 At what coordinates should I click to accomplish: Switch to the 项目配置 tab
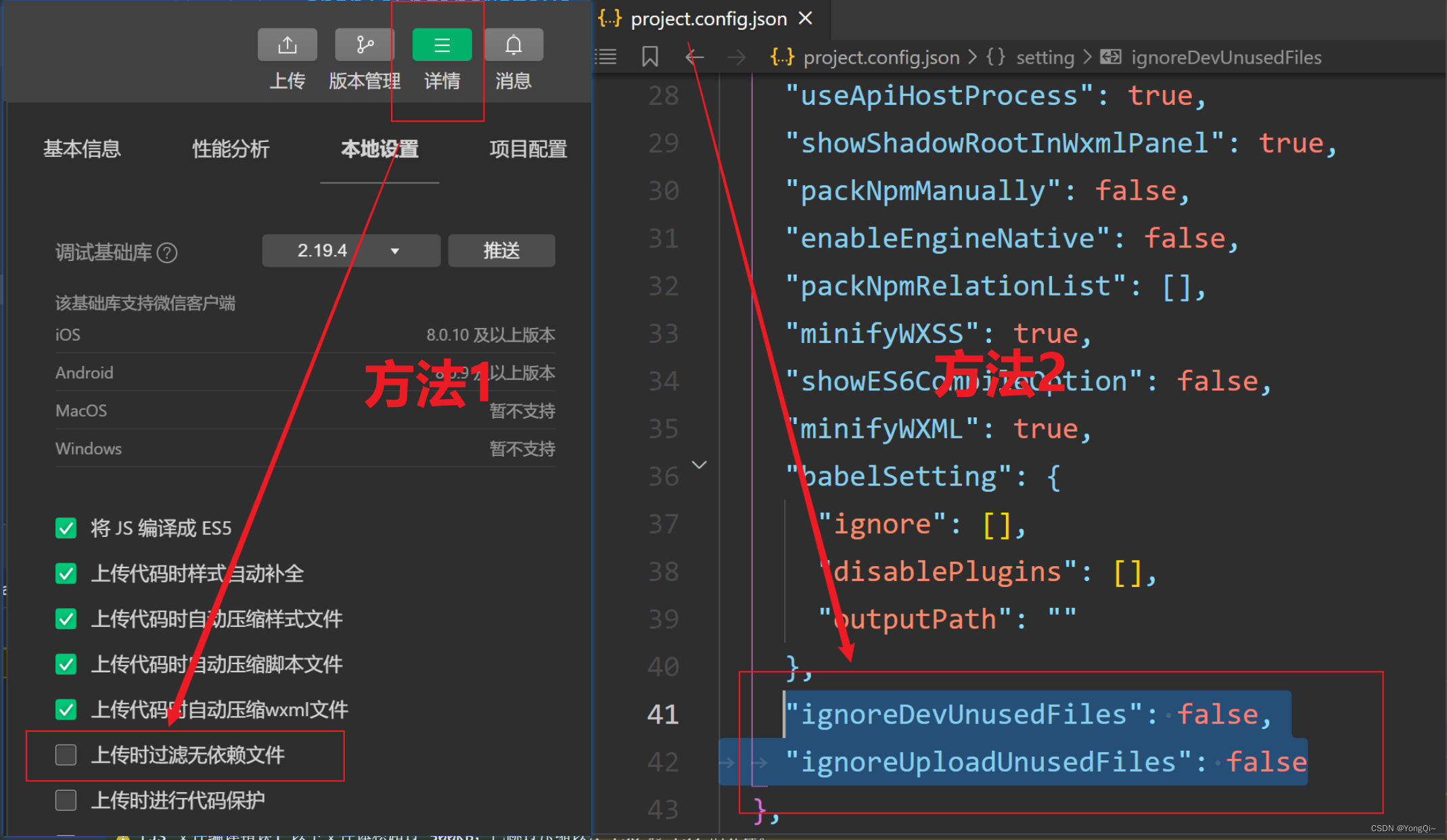528,149
